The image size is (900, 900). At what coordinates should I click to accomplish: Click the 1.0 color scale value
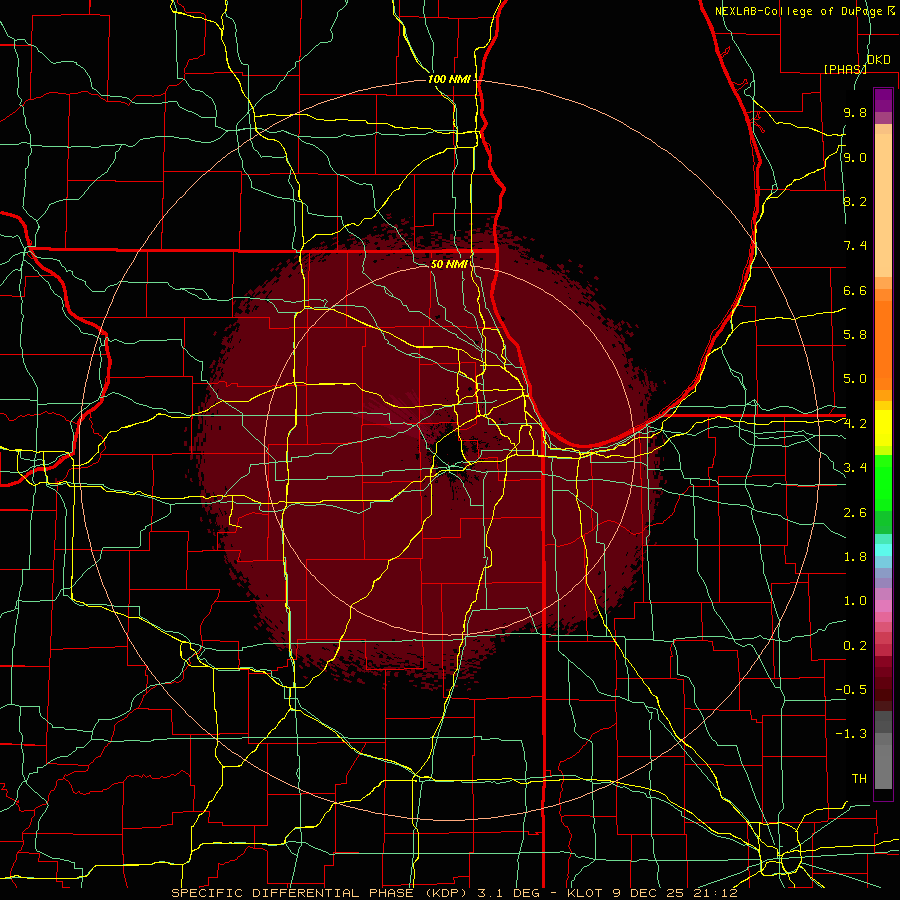(x=855, y=601)
